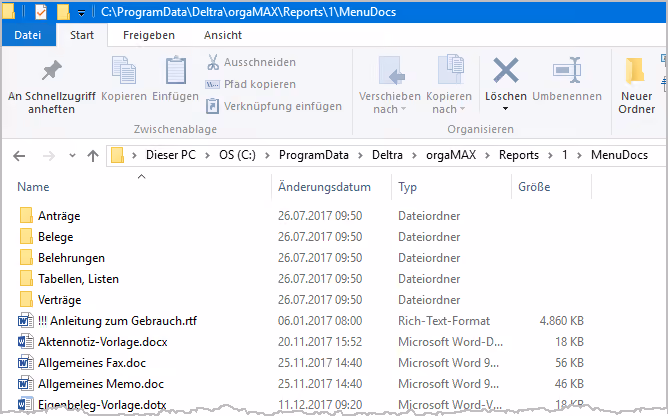Image resolution: width=668 pixels, height=416 pixels.
Task: Expand chevron after ProgramData breadcrumb
Action: (x=360, y=156)
